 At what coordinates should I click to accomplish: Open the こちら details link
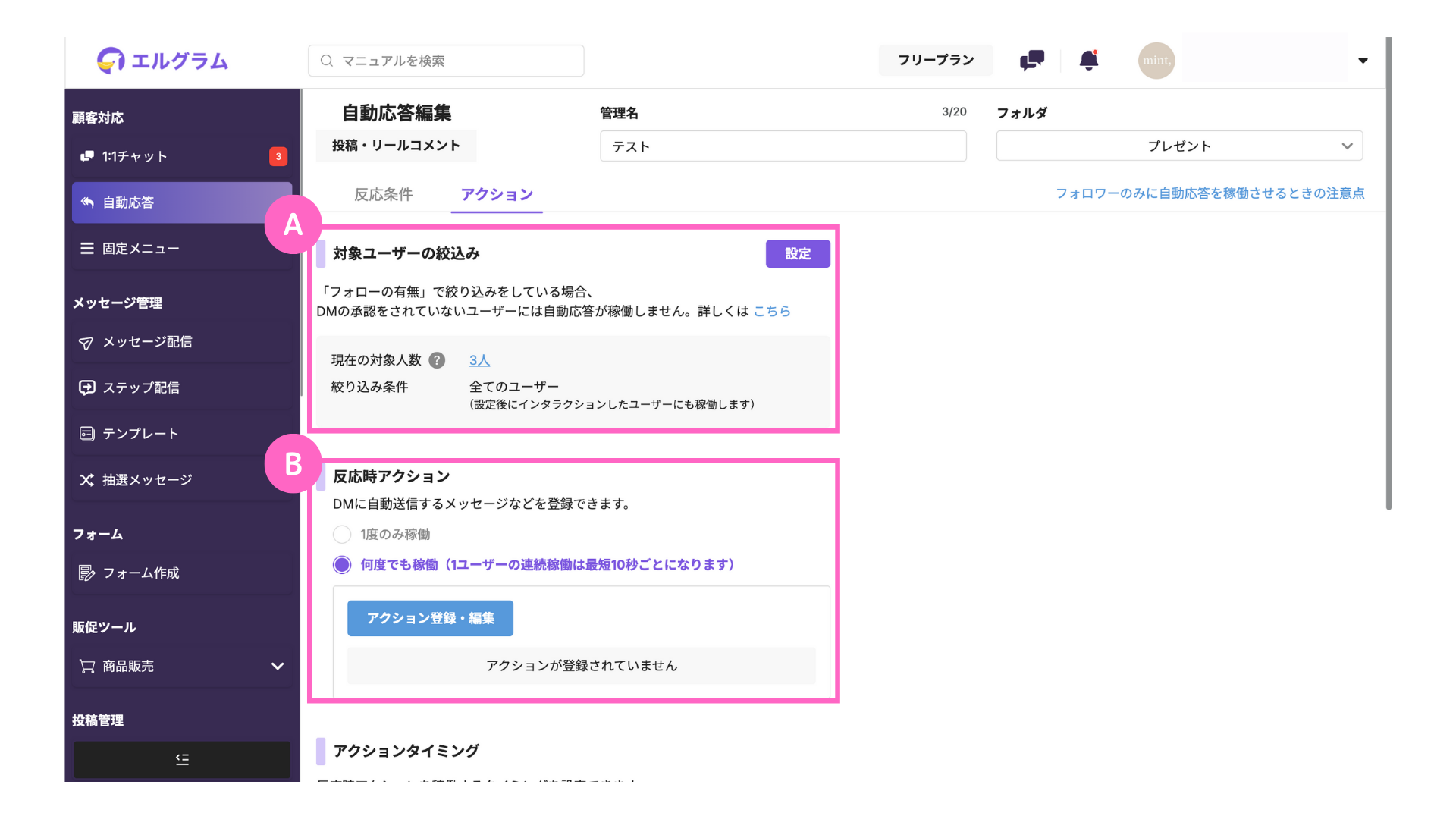coord(772,311)
